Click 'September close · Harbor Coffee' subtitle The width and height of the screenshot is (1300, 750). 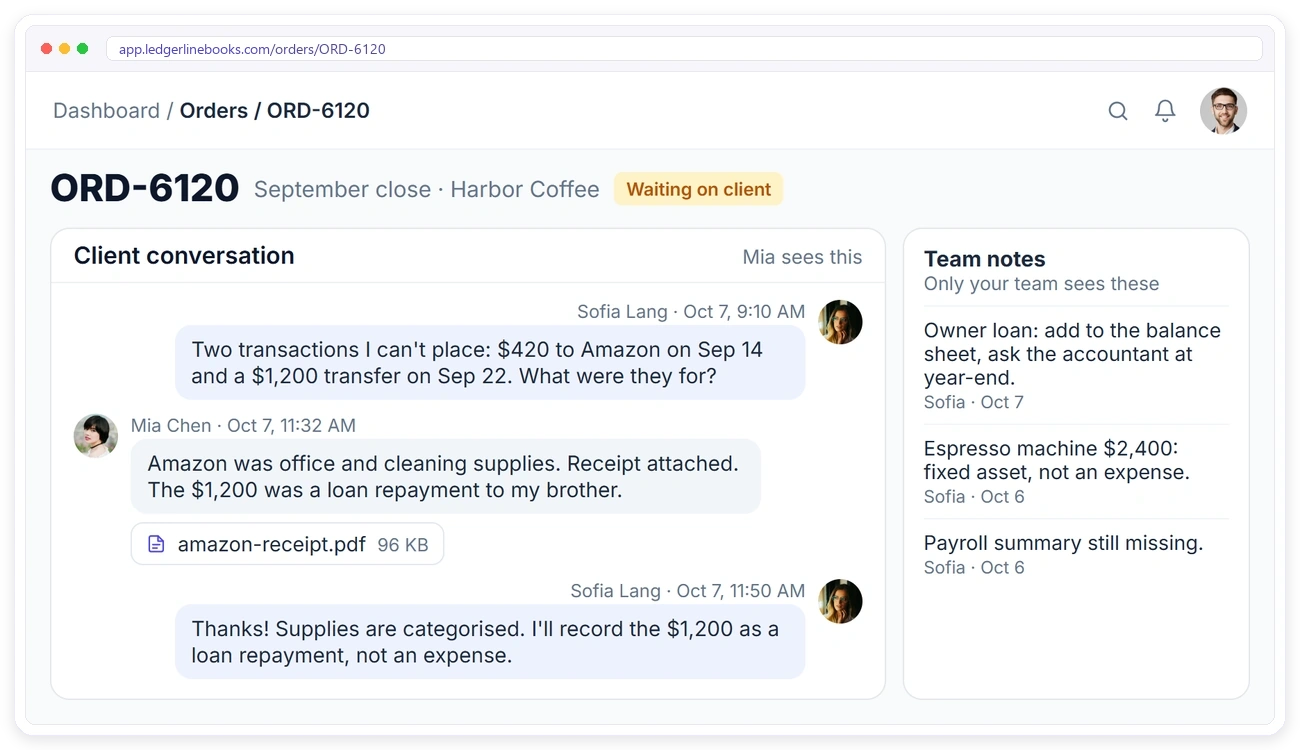(427, 189)
